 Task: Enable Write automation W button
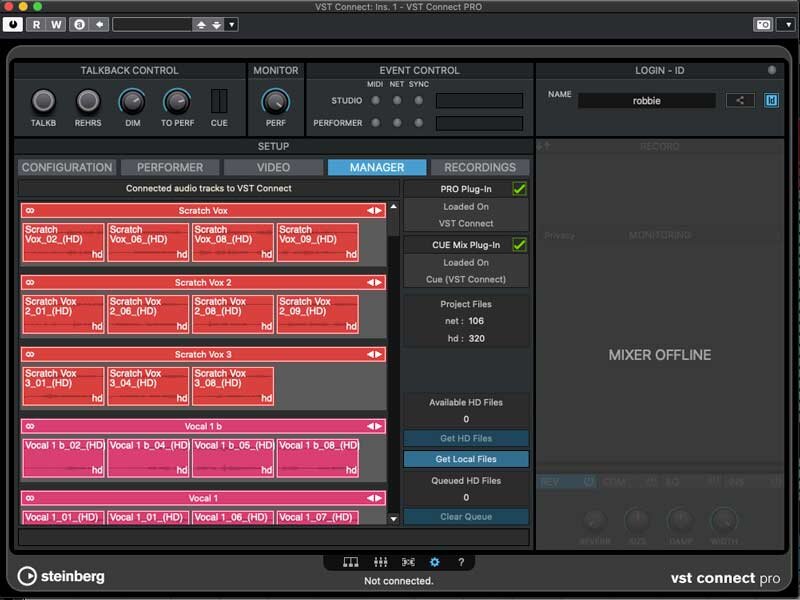click(x=56, y=24)
